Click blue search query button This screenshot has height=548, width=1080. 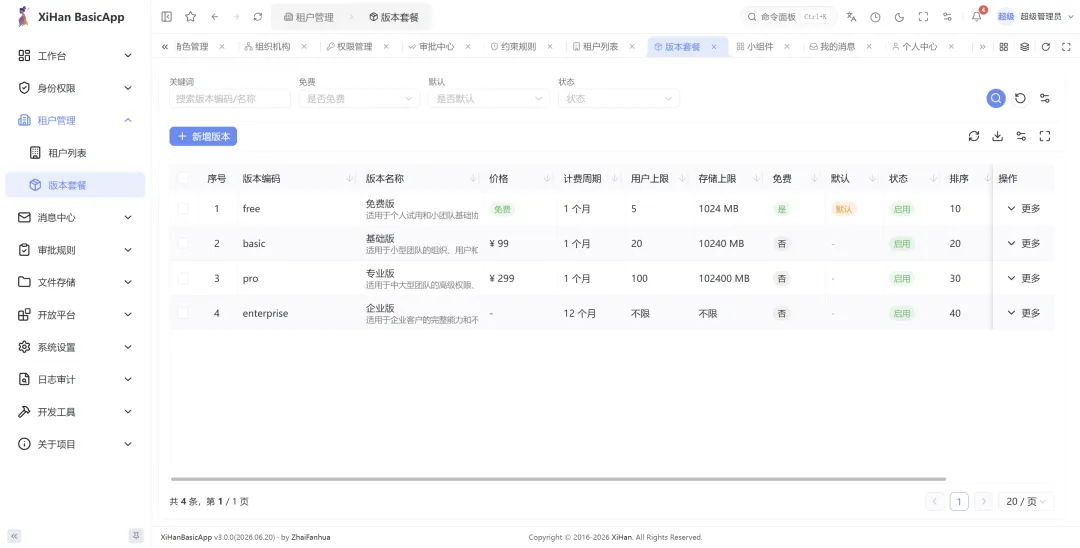(x=995, y=98)
